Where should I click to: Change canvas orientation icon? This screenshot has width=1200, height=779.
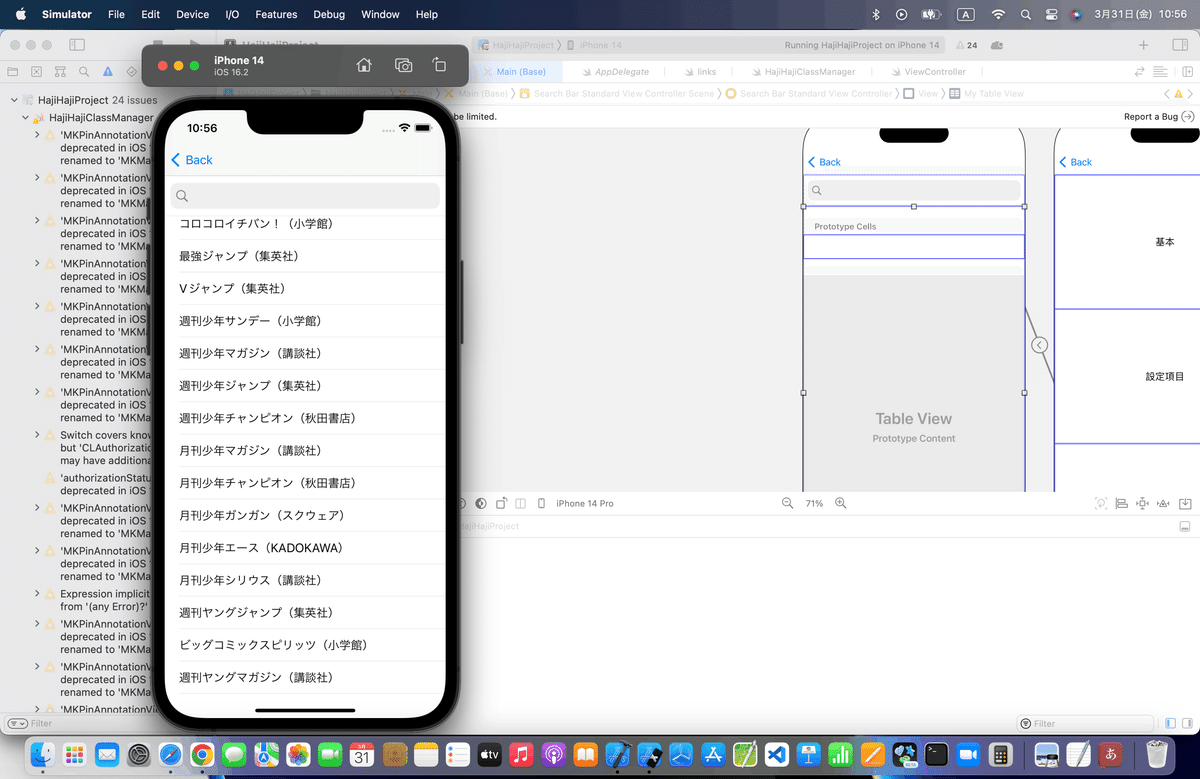[502, 503]
